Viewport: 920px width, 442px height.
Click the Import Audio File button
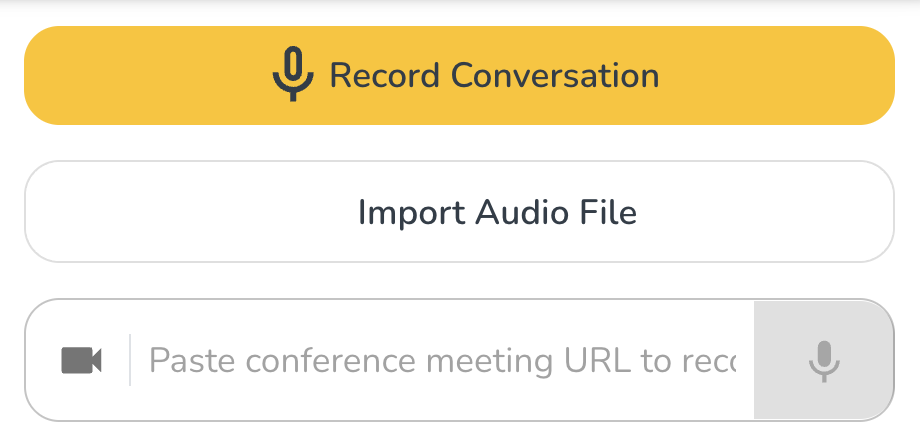coord(459,212)
